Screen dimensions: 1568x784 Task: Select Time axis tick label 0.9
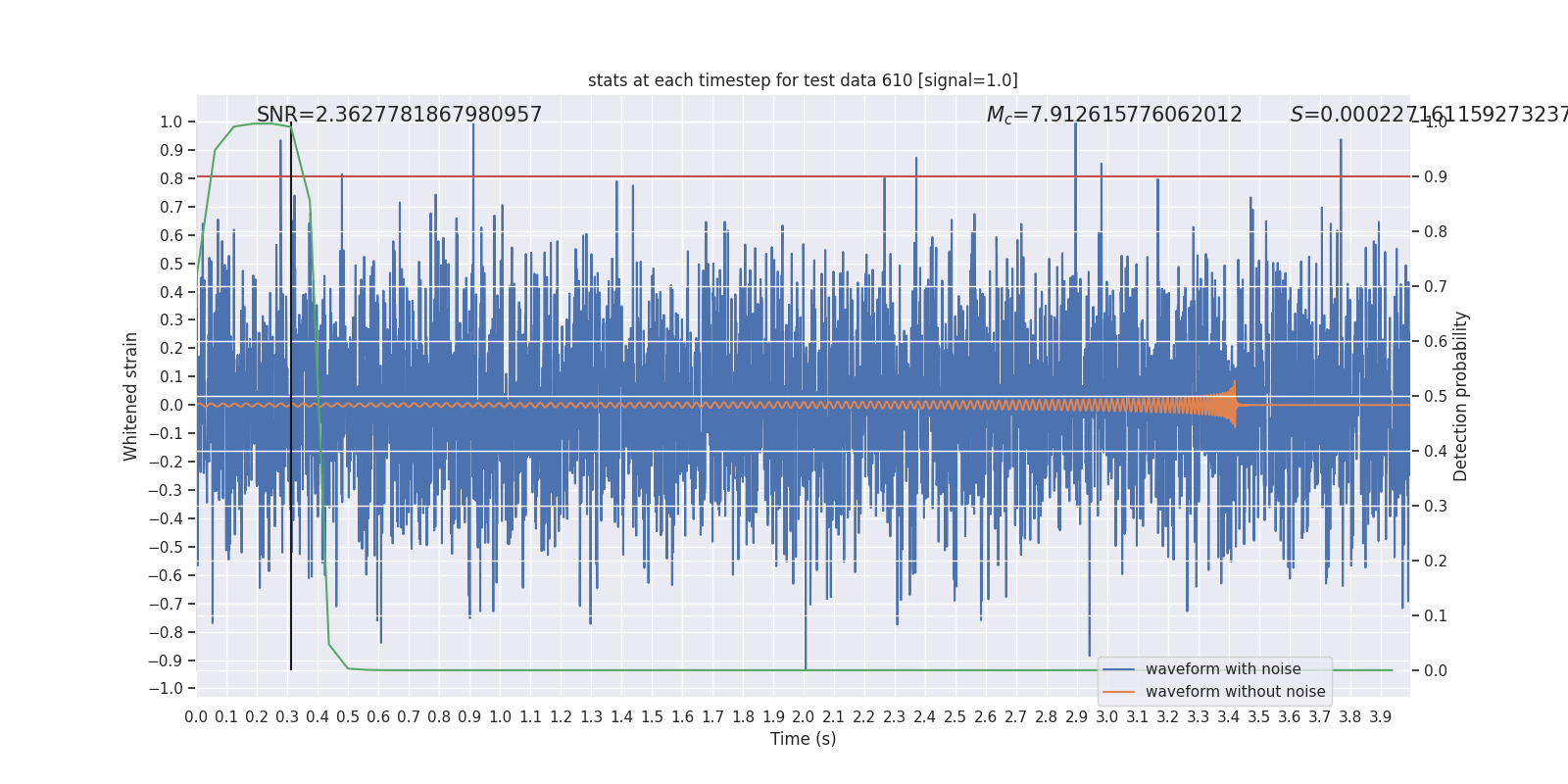[469, 717]
